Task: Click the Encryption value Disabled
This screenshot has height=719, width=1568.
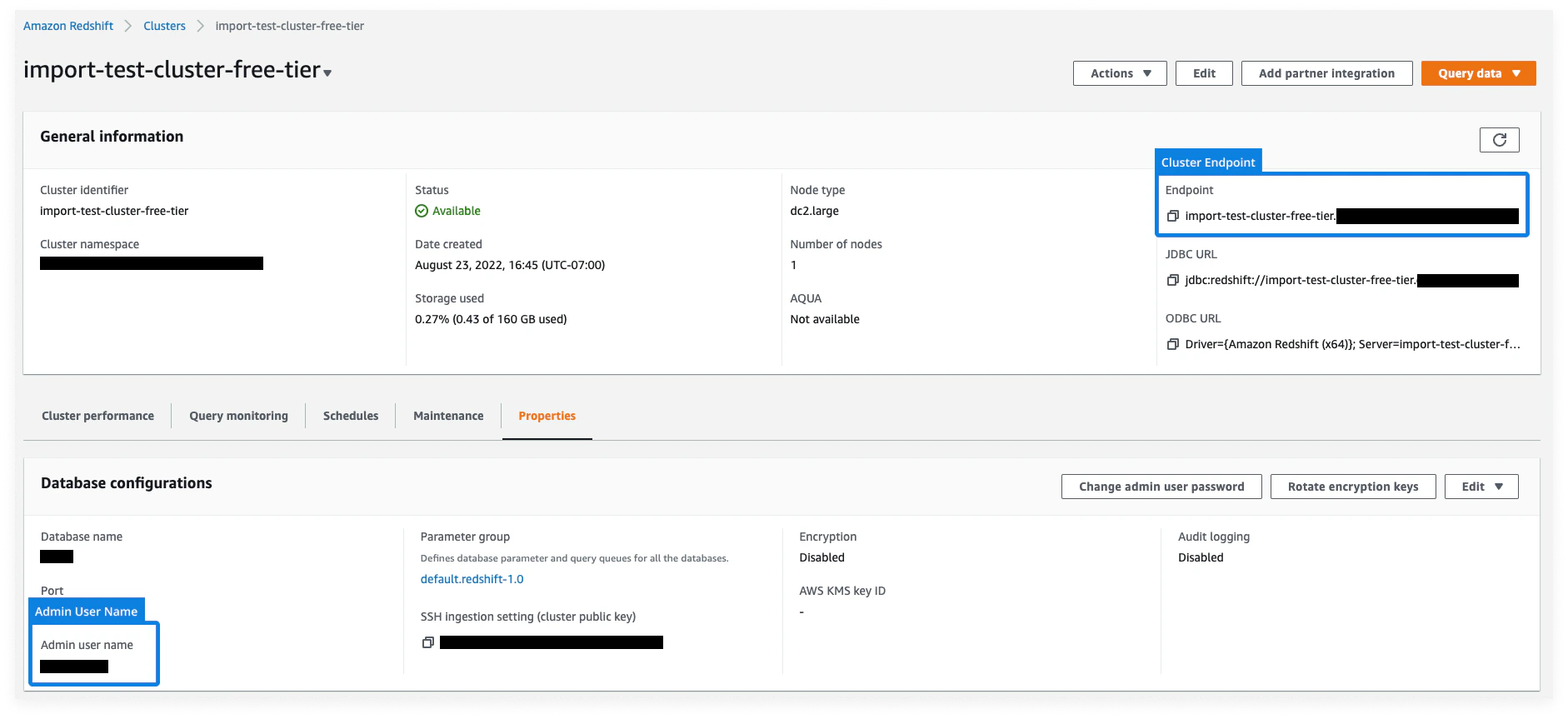Action: click(x=821, y=557)
